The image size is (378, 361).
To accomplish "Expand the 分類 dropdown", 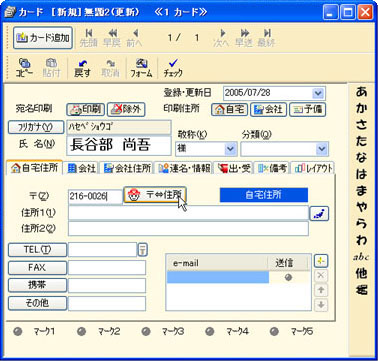I will pyautogui.click(x=322, y=149).
